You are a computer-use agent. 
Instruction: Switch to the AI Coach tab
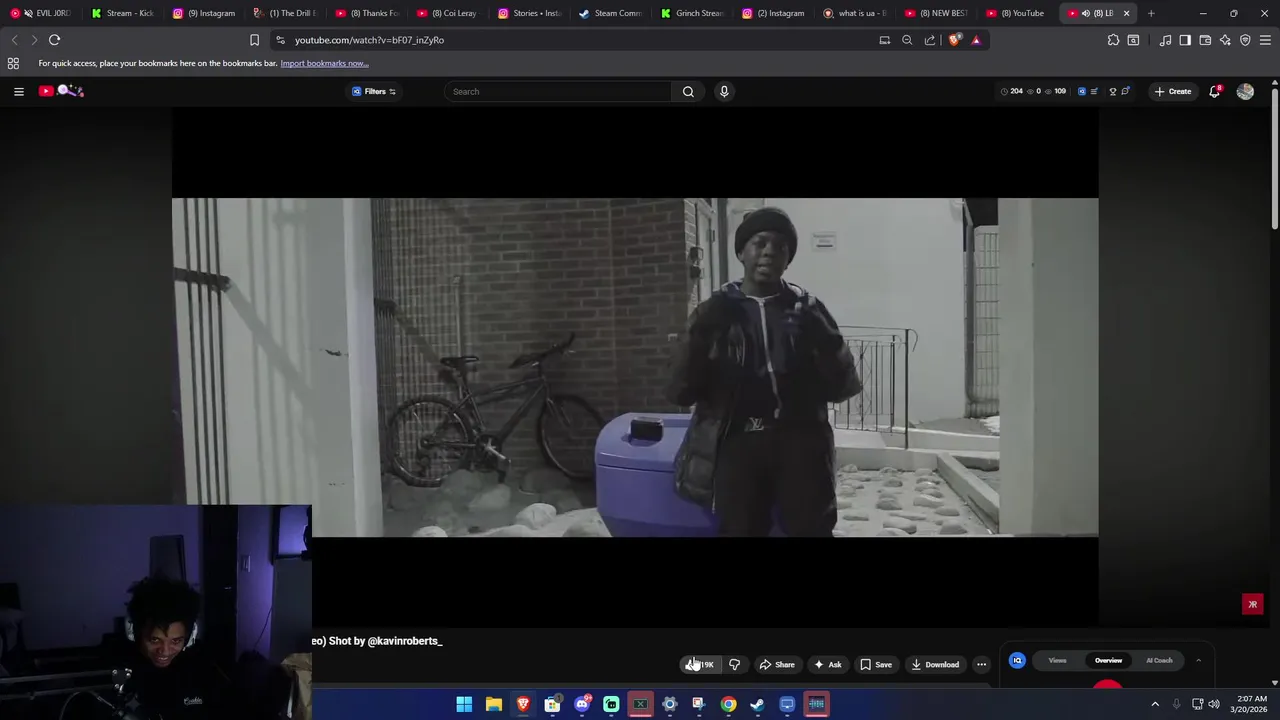[1159, 660]
